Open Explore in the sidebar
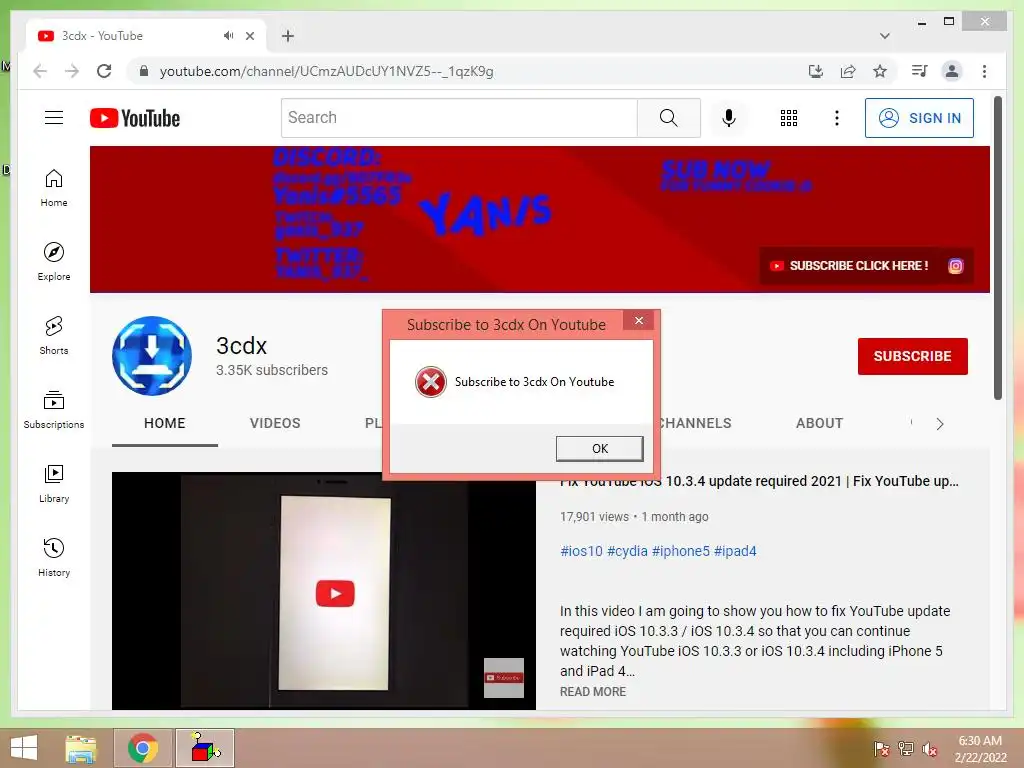The width and height of the screenshot is (1024, 768). [54, 261]
